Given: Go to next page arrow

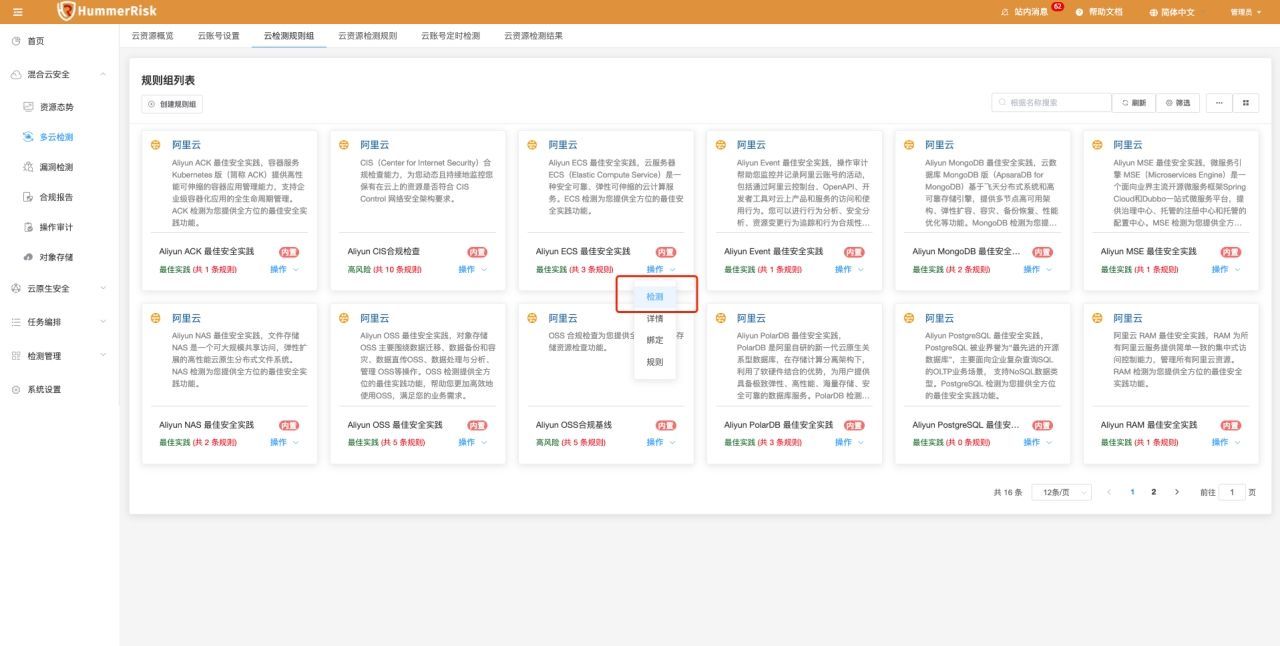Looking at the screenshot, I should click(1177, 492).
